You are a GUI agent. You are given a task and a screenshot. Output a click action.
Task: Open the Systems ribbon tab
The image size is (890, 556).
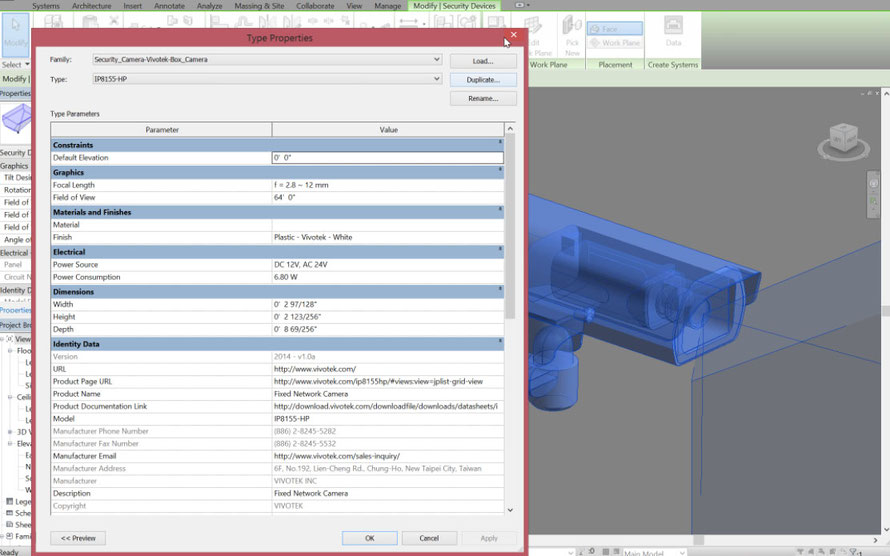[x=46, y=6]
